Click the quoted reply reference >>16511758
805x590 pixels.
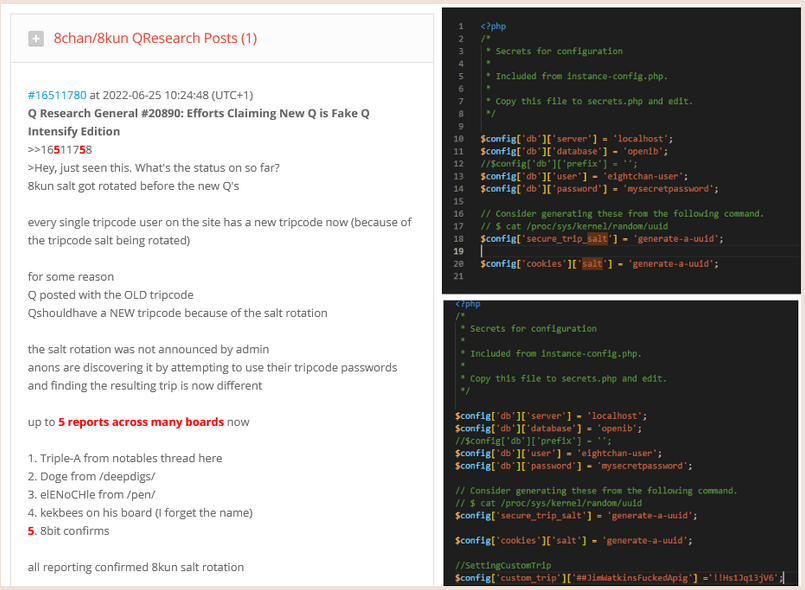tap(60, 149)
